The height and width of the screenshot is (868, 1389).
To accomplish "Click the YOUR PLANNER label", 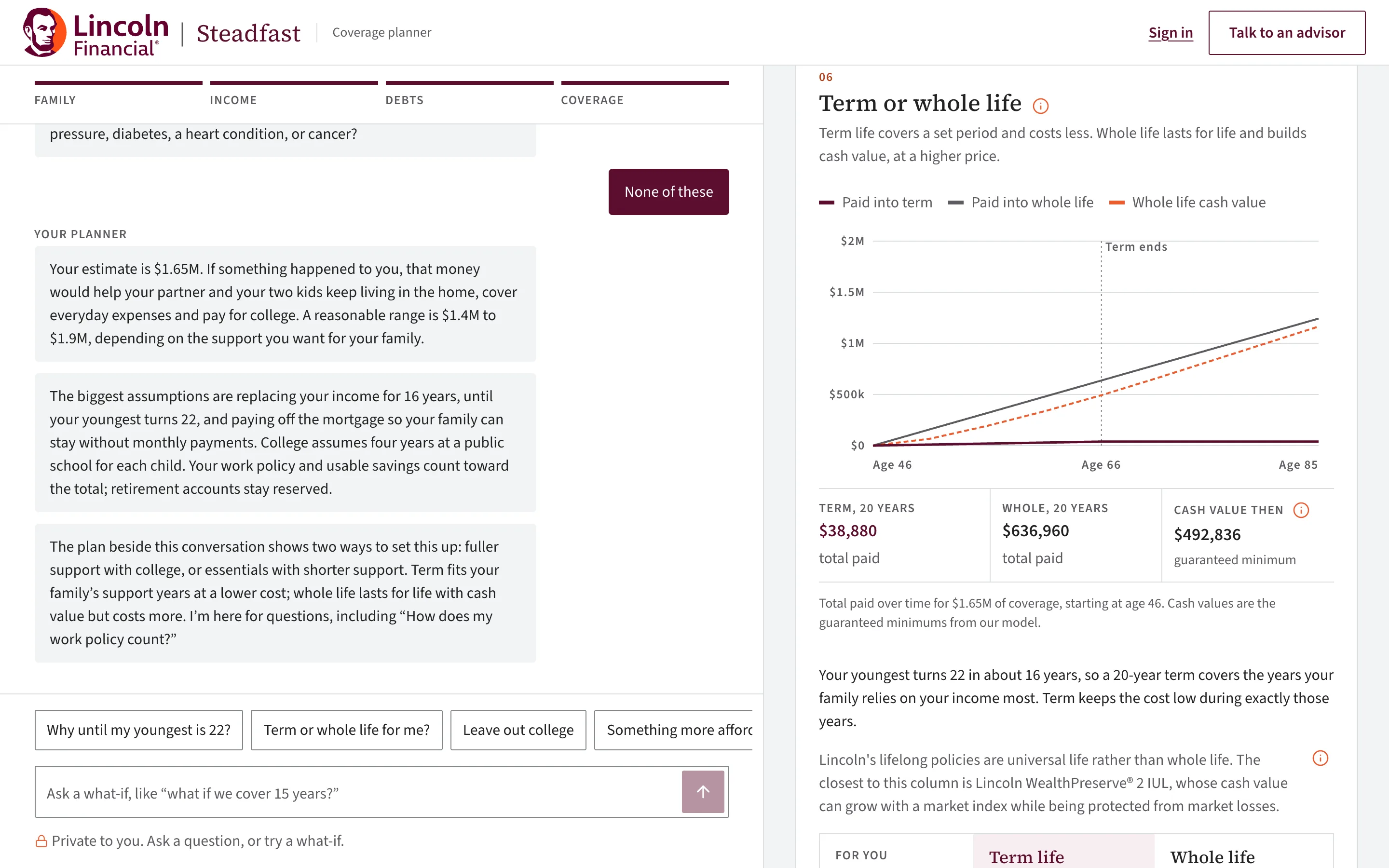I will coord(81,234).
